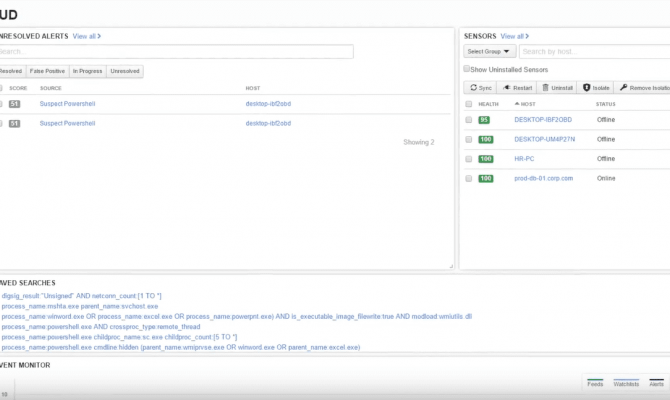
Task: Click score badge of second Suspect Powershell alert
Action: [x=15, y=124]
